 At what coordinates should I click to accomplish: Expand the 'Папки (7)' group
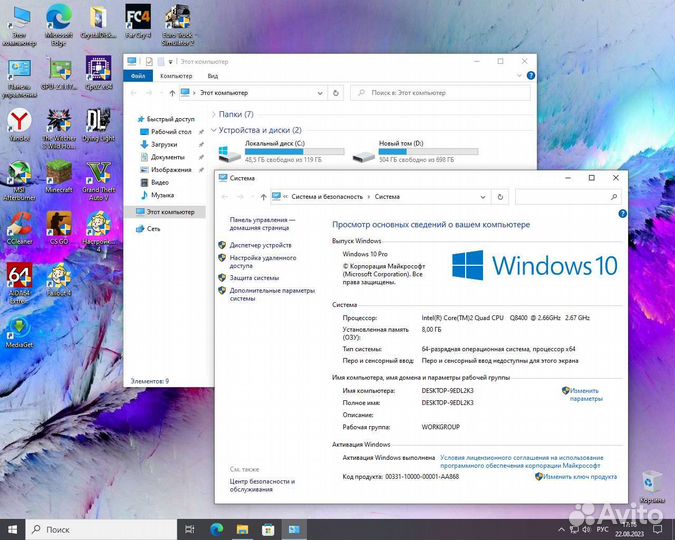point(214,114)
